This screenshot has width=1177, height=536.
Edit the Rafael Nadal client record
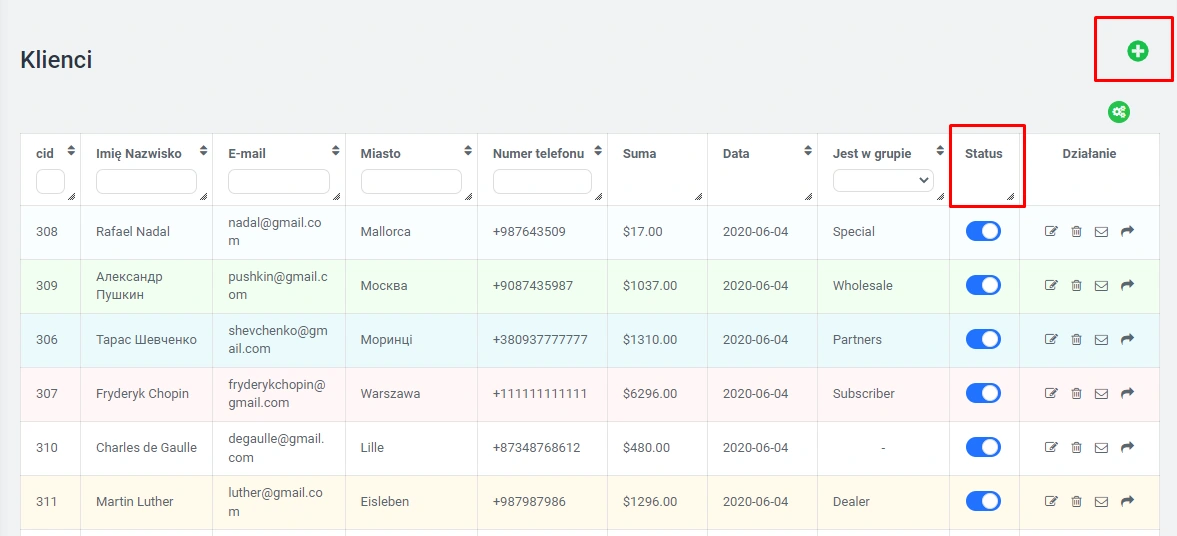[x=1051, y=232]
